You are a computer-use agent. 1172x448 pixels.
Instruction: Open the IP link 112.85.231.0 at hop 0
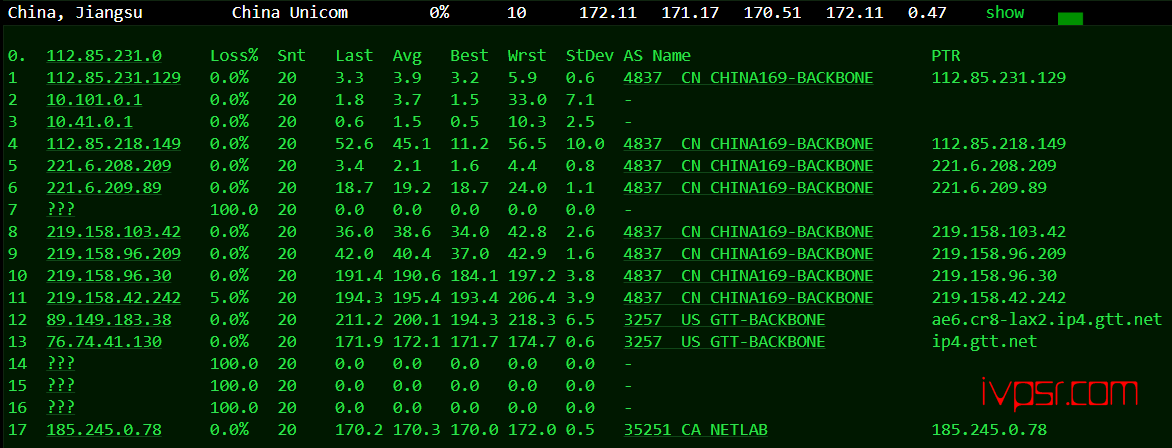click(x=104, y=56)
